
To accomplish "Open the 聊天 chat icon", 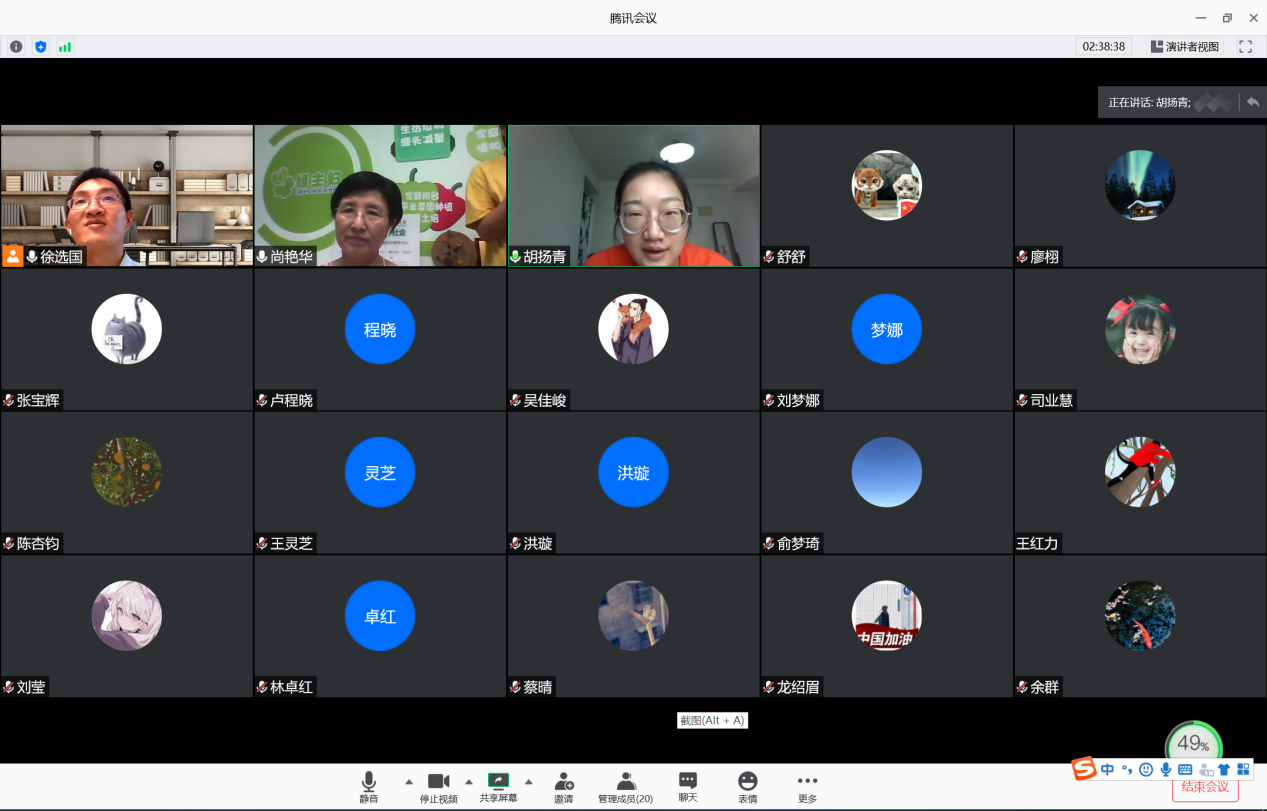I will point(688,786).
